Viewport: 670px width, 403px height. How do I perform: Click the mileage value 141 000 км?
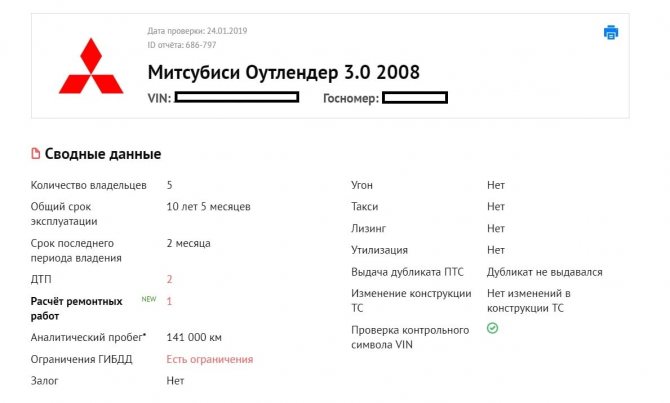[x=194, y=338]
